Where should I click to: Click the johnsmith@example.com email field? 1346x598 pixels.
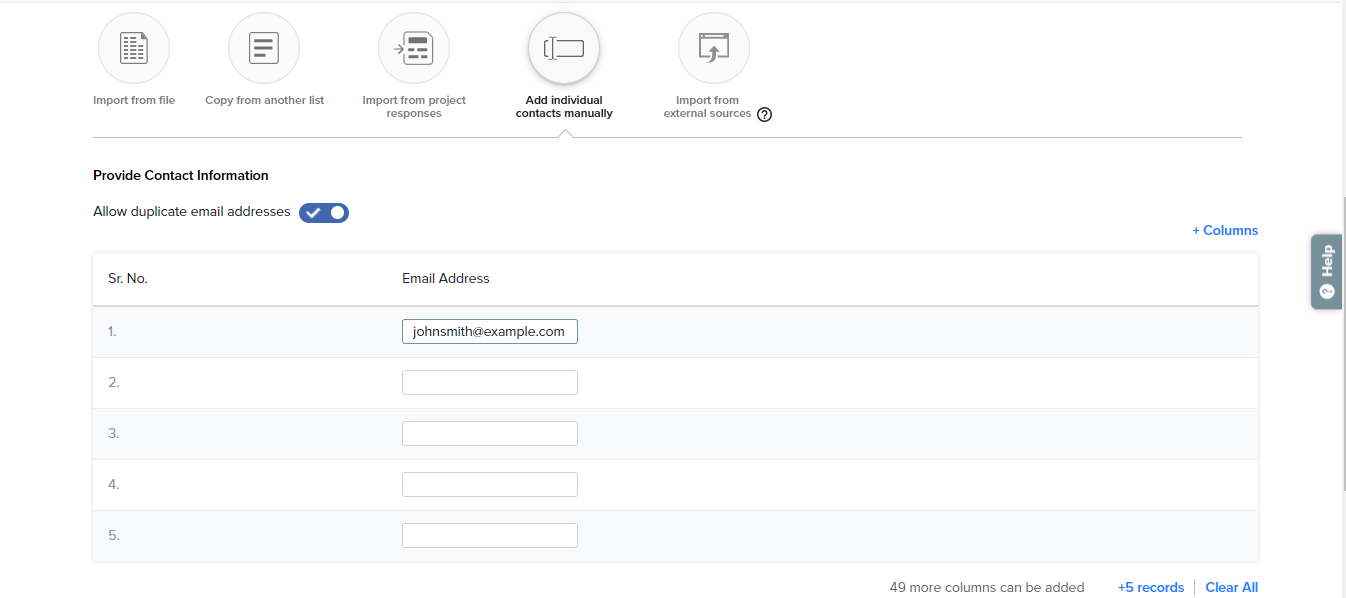click(489, 332)
